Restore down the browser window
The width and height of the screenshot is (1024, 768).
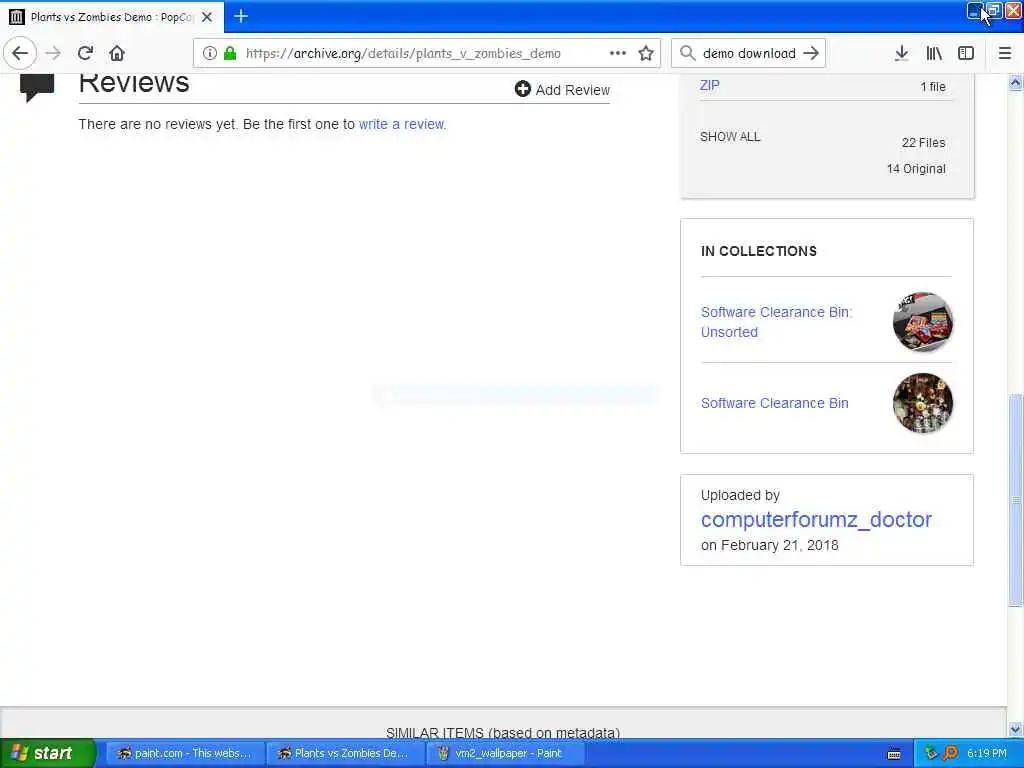click(x=994, y=11)
